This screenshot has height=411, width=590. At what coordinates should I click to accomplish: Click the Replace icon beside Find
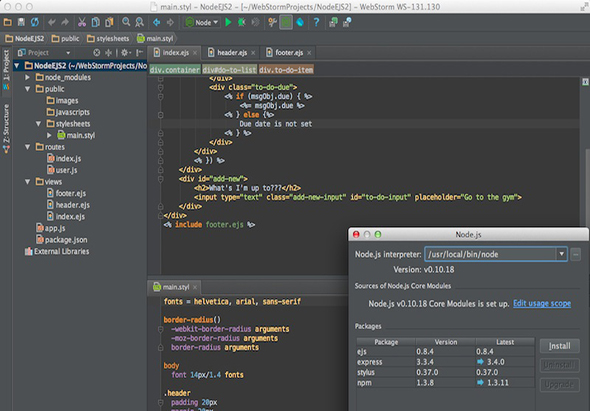[x=140, y=23]
